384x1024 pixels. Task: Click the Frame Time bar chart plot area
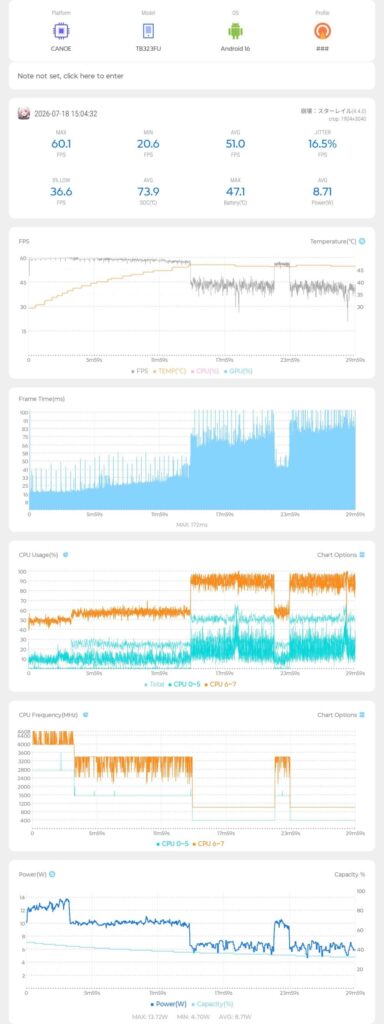(192, 460)
